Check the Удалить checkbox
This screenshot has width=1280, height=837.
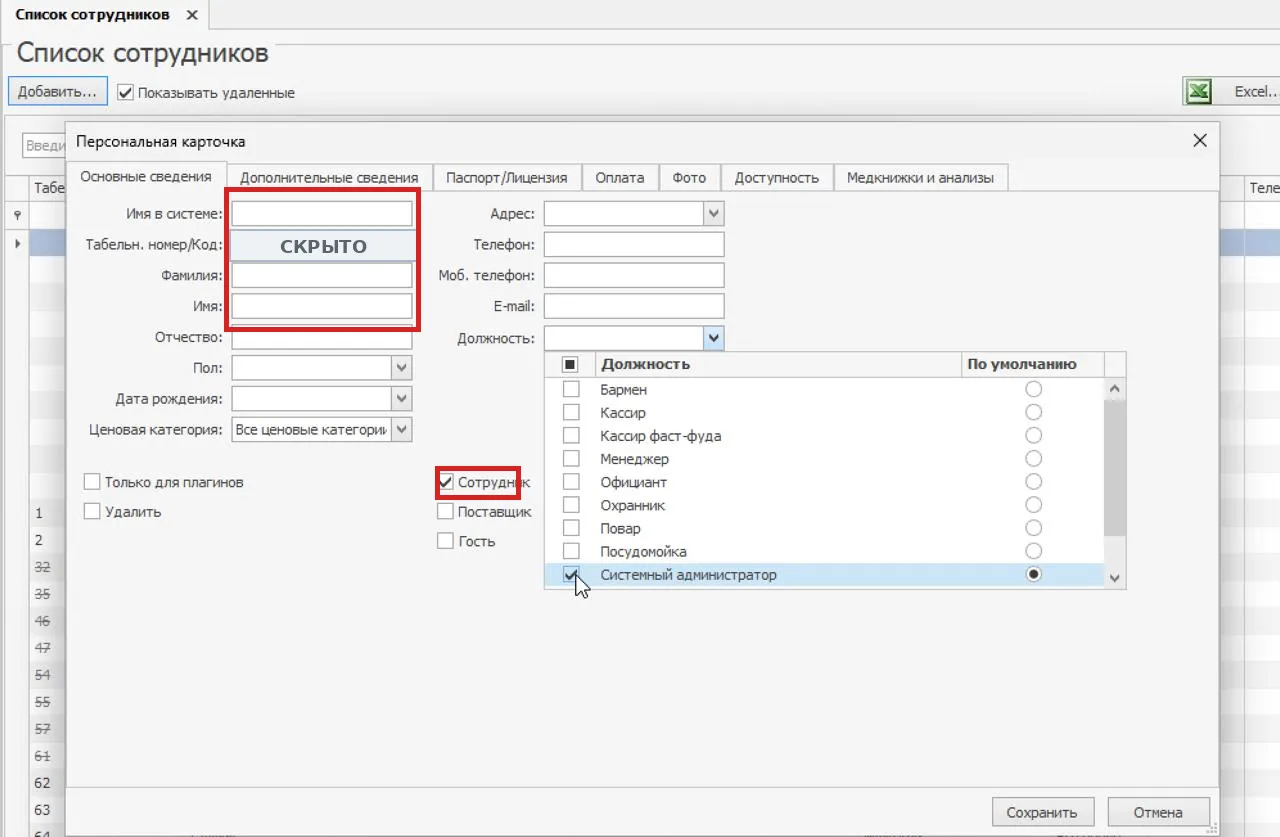(92, 512)
